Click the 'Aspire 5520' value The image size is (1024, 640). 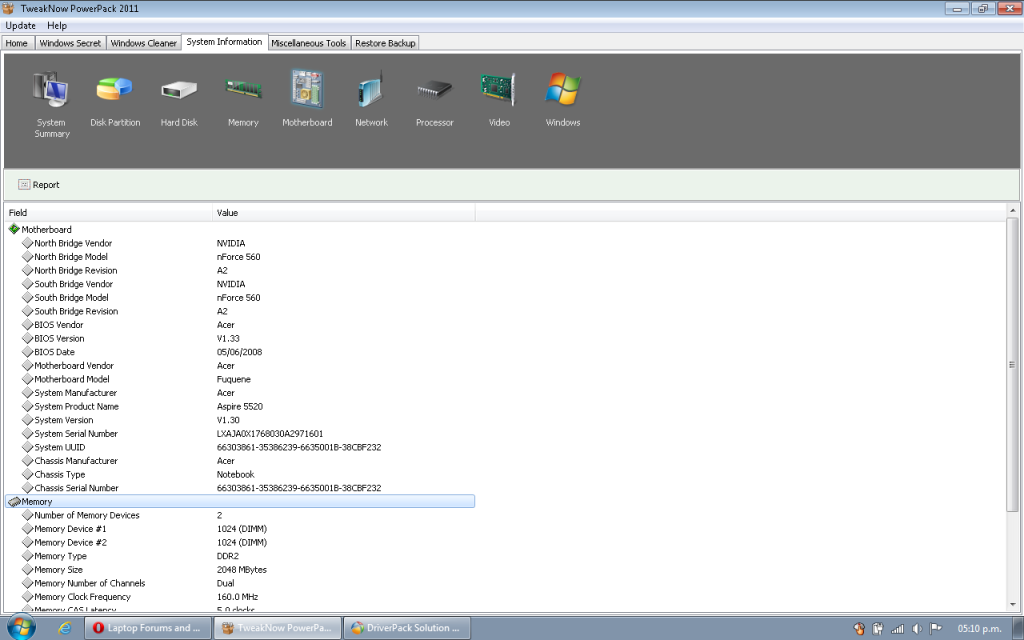pyautogui.click(x=240, y=406)
